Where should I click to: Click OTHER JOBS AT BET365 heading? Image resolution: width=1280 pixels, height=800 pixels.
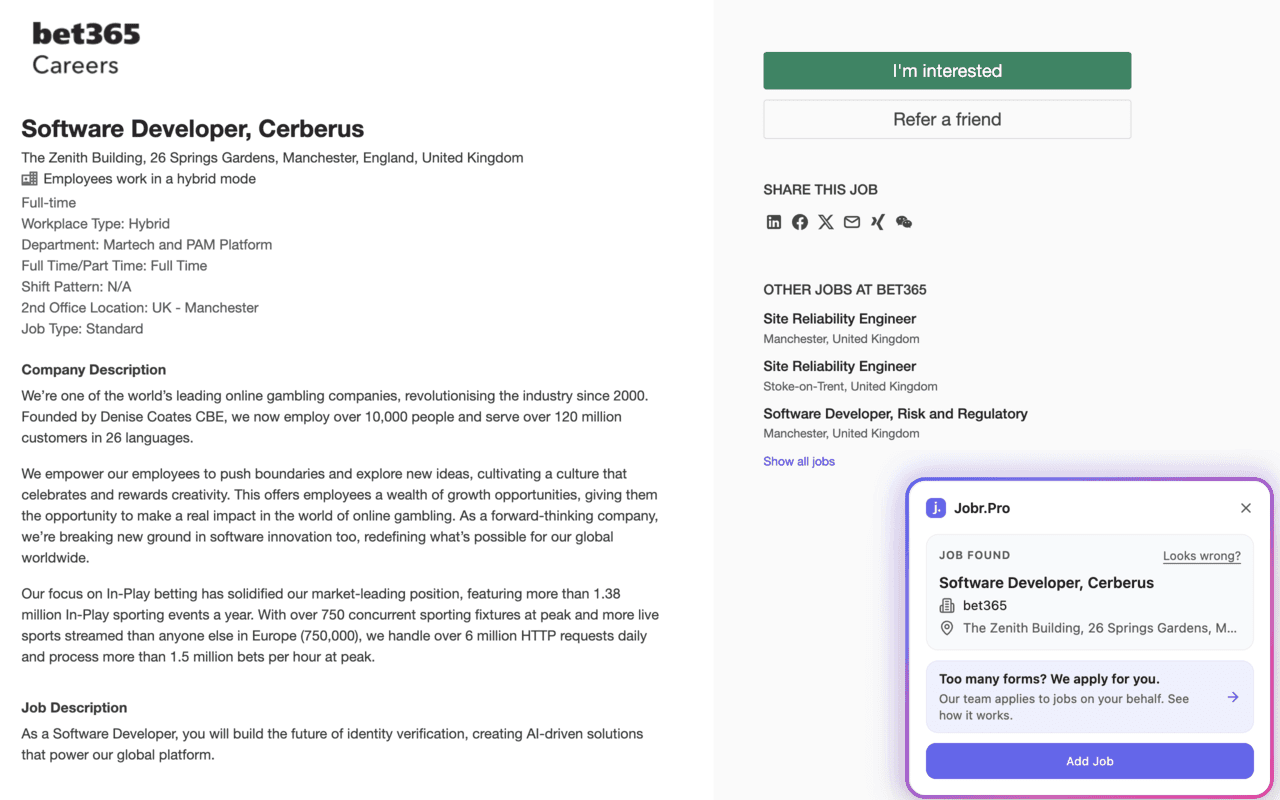(845, 290)
